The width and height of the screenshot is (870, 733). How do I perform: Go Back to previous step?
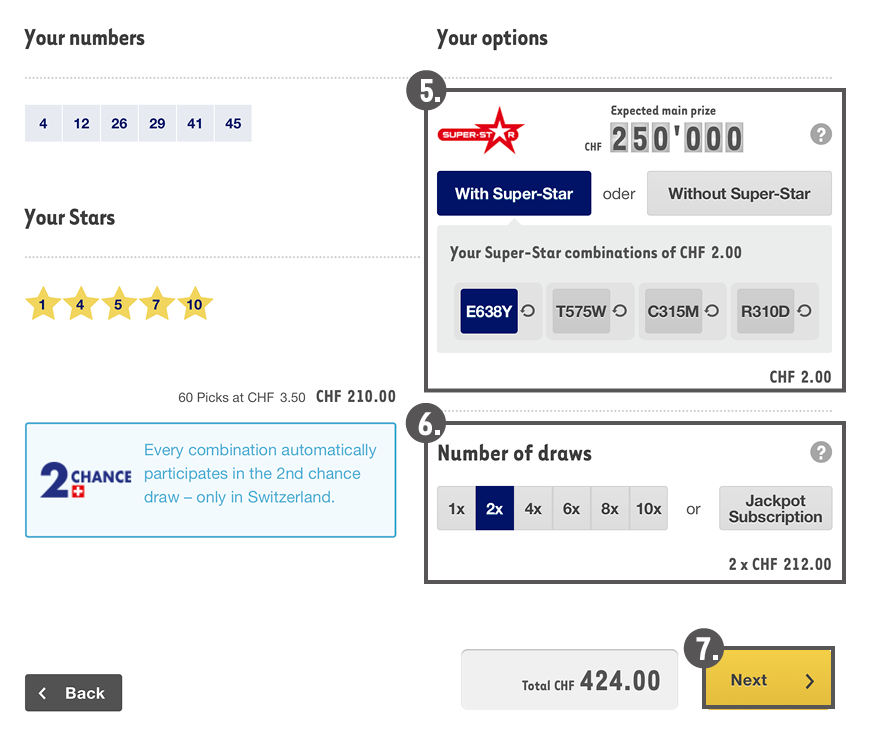[73, 693]
